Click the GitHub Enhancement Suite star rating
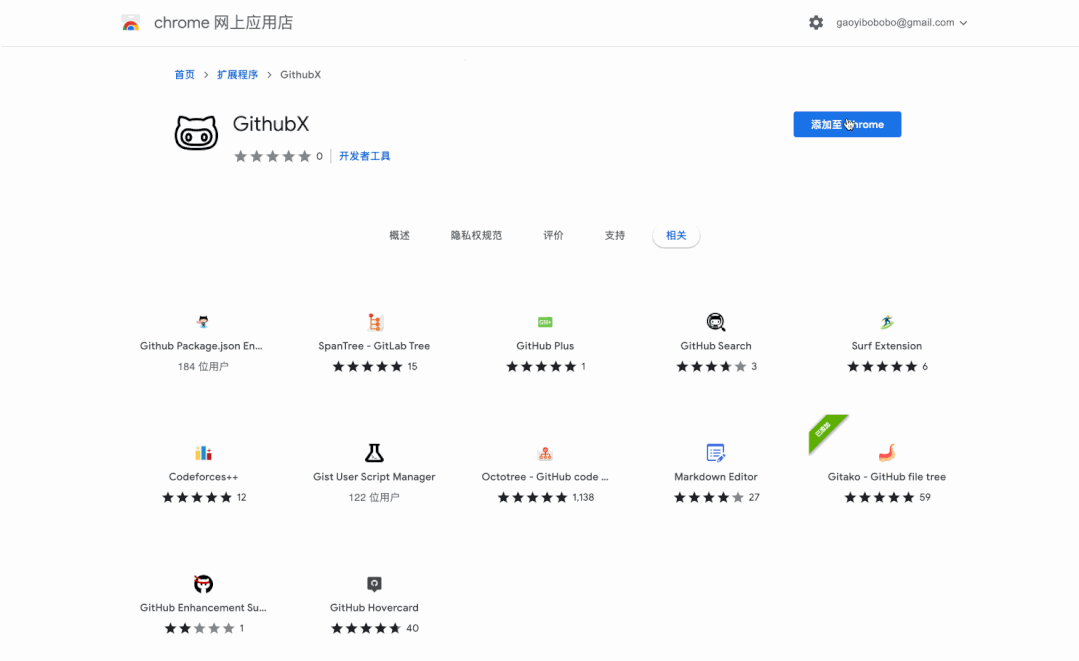The height and width of the screenshot is (661, 1079). click(200, 628)
